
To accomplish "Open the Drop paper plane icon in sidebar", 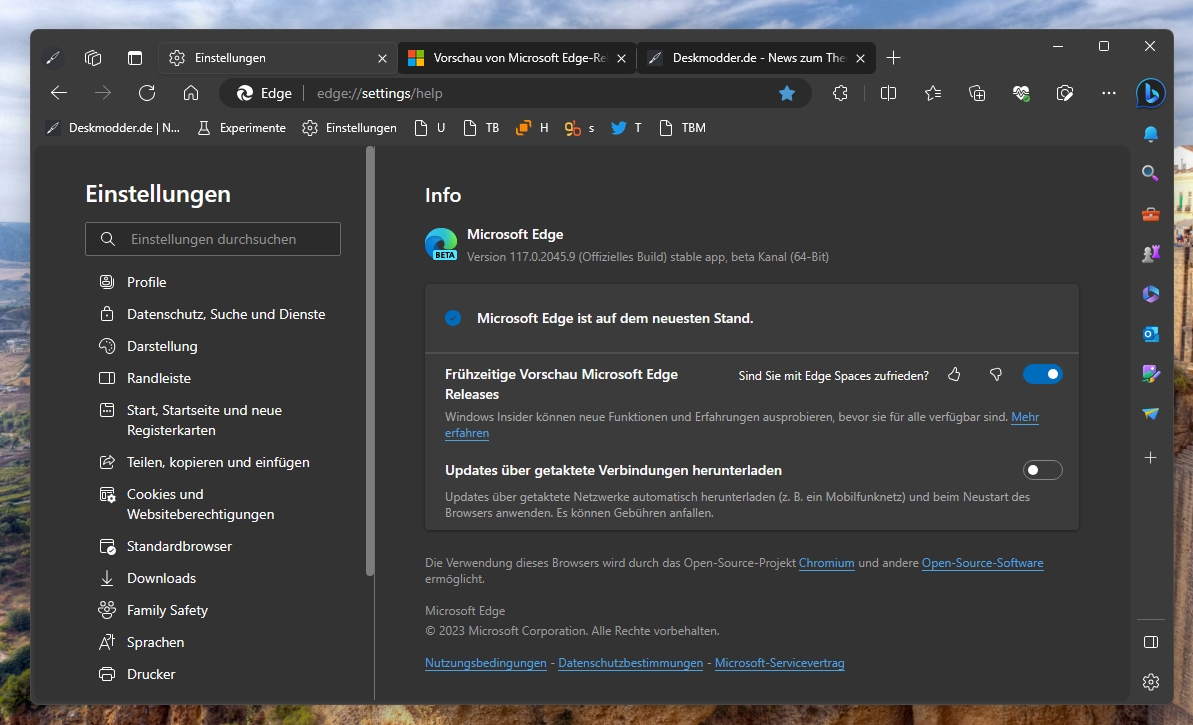I will click(1150, 414).
